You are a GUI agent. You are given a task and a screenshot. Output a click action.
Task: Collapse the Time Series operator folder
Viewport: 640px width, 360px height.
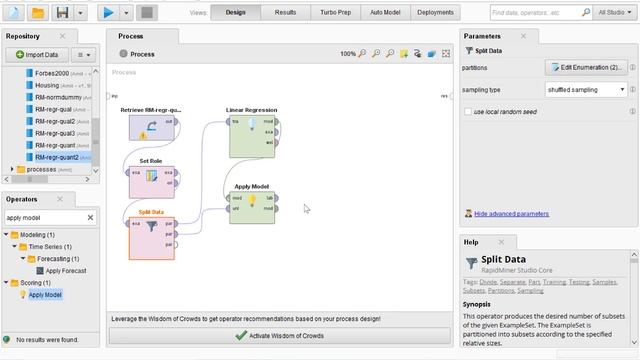point(14,247)
